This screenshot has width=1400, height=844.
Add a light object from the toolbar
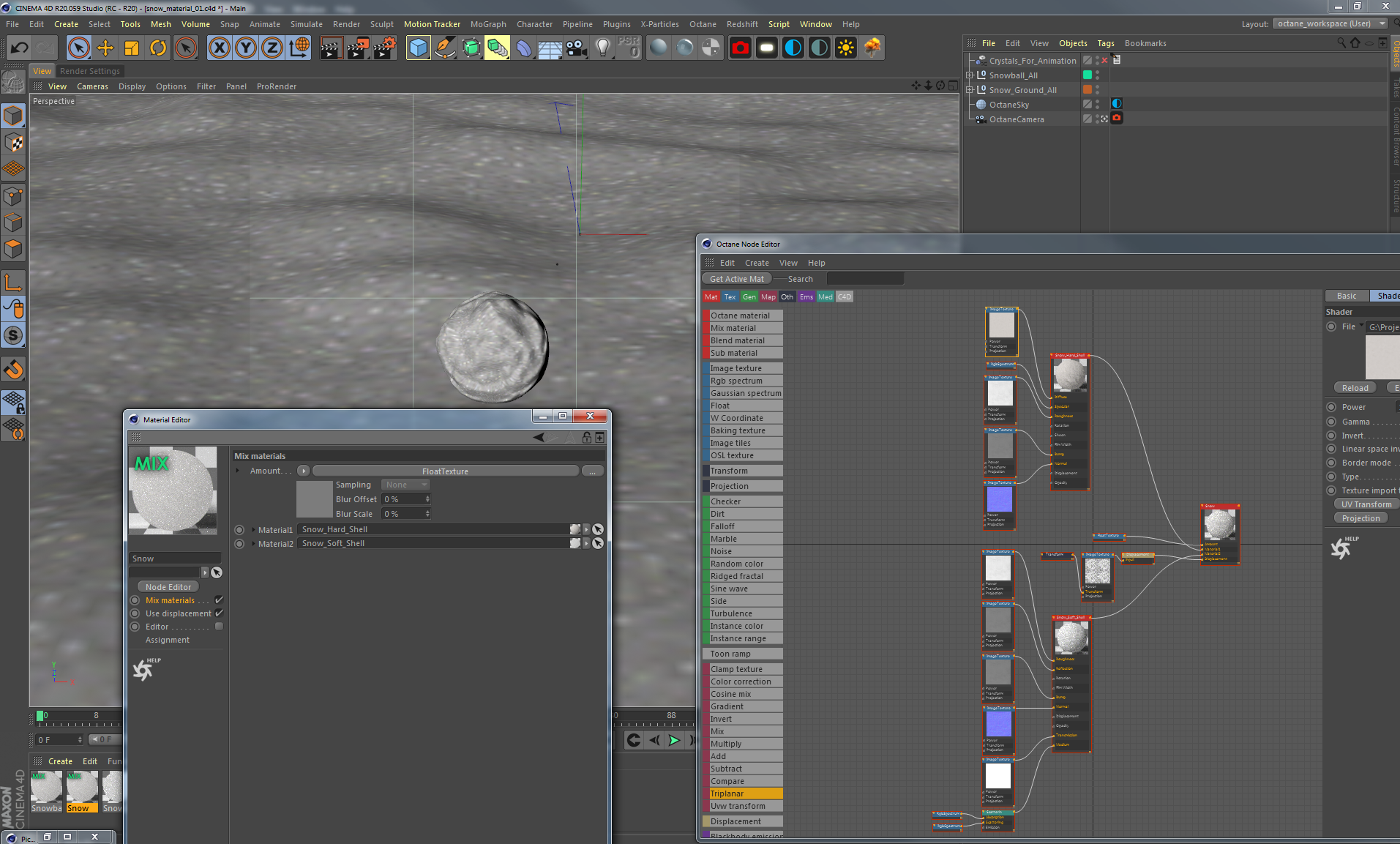pyautogui.click(x=602, y=48)
